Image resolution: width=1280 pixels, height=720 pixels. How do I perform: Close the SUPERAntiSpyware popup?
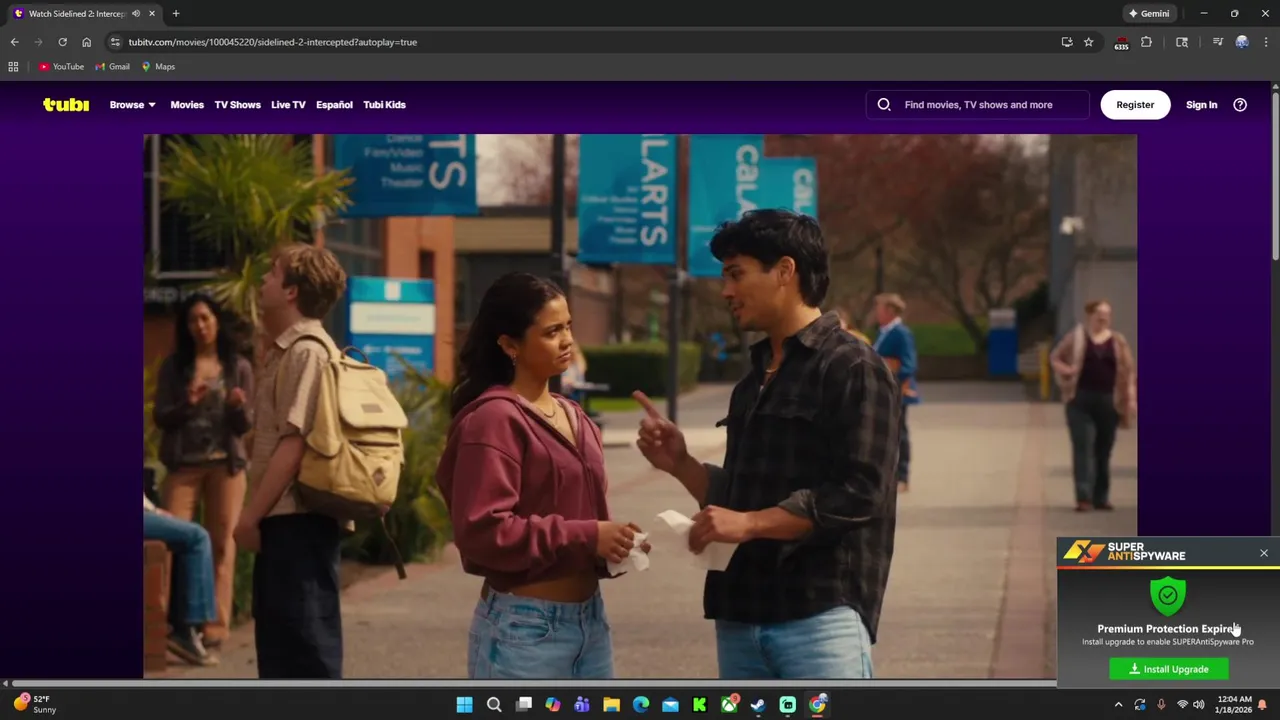click(1264, 553)
